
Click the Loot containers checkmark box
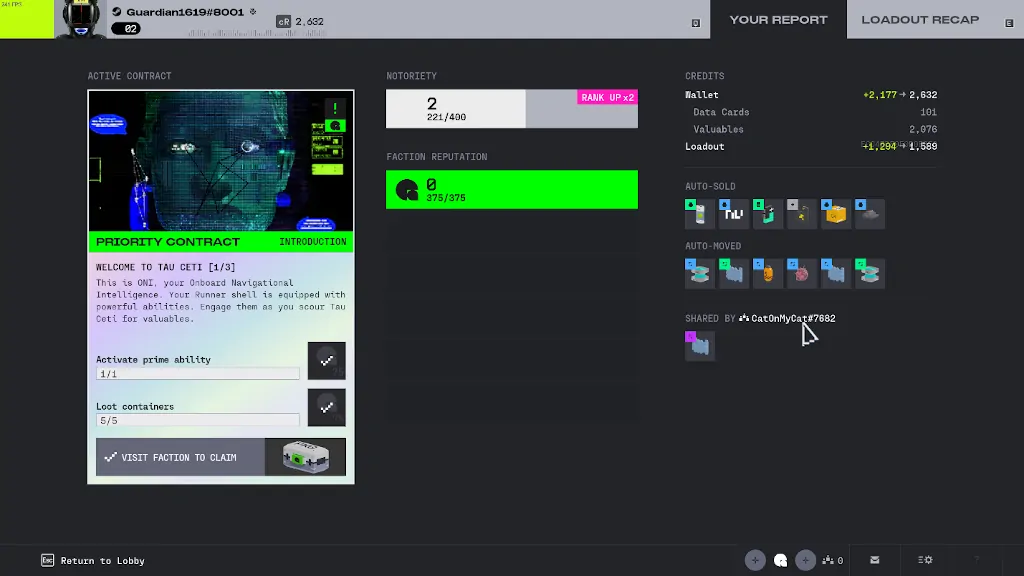(x=326, y=408)
